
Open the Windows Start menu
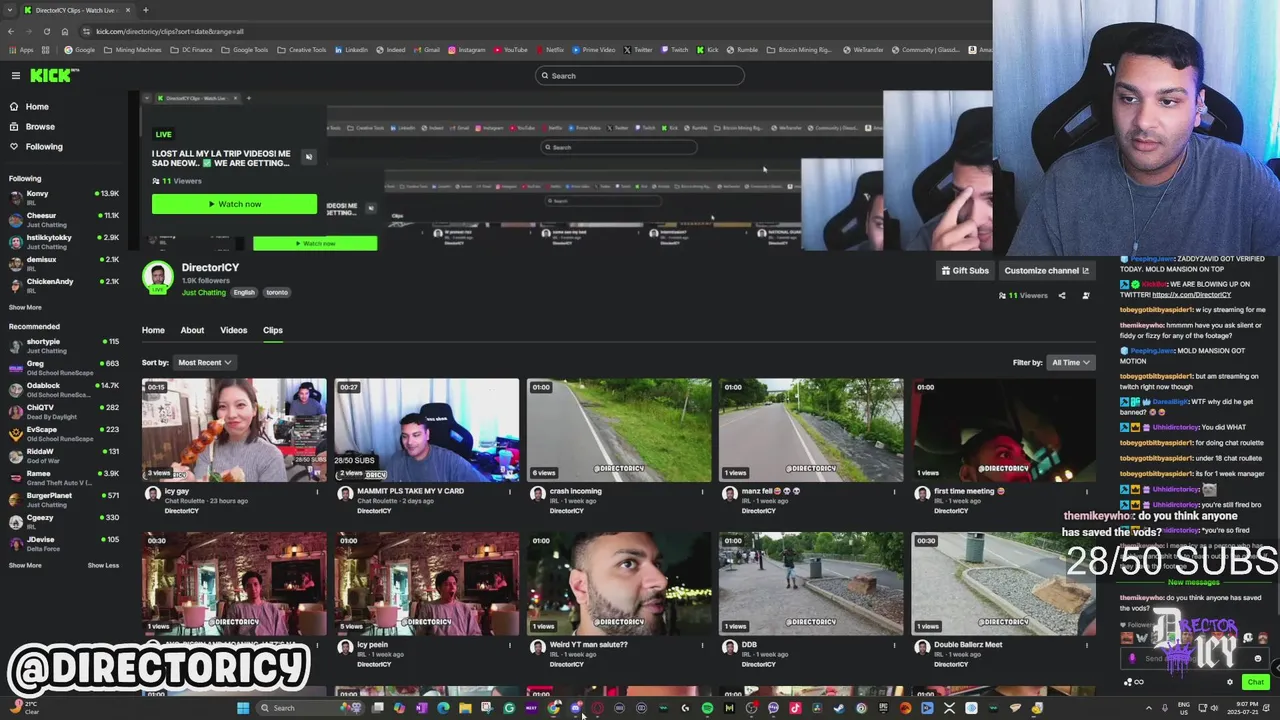(242, 708)
